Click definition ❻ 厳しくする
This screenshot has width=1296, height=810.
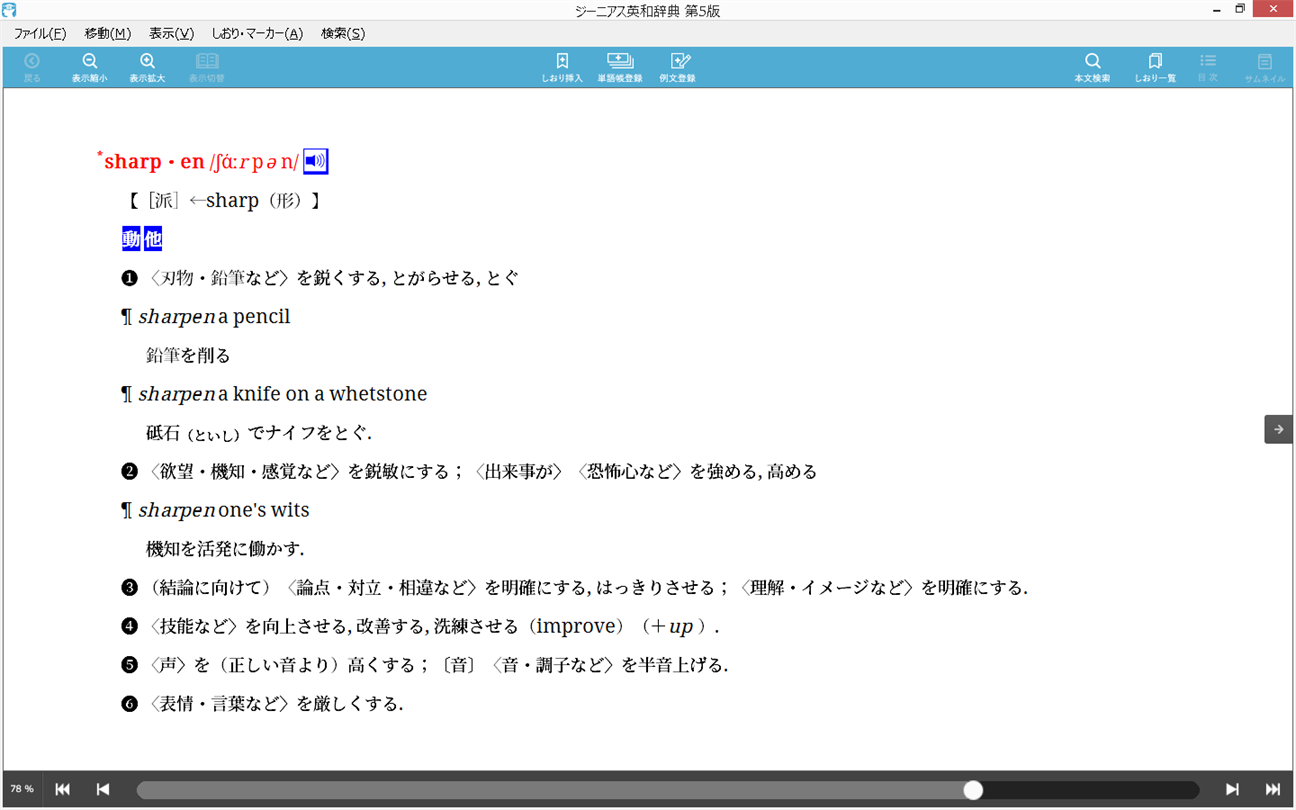click(x=262, y=704)
